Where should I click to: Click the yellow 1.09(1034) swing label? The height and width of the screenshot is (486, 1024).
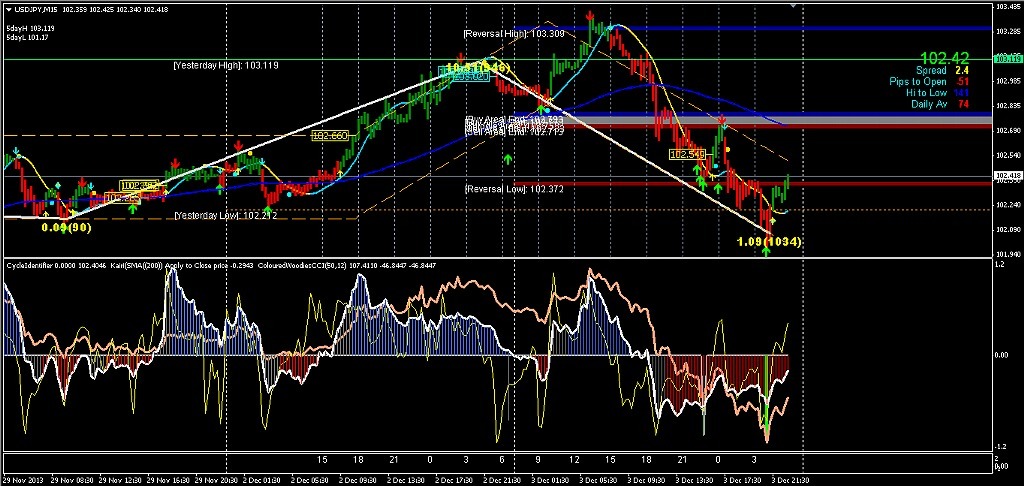(x=769, y=242)
